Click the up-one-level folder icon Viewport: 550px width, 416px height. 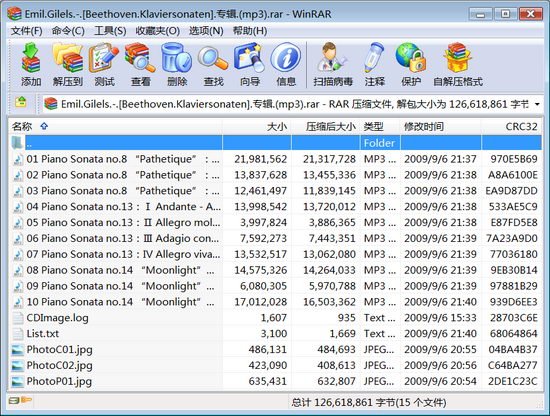21,102
